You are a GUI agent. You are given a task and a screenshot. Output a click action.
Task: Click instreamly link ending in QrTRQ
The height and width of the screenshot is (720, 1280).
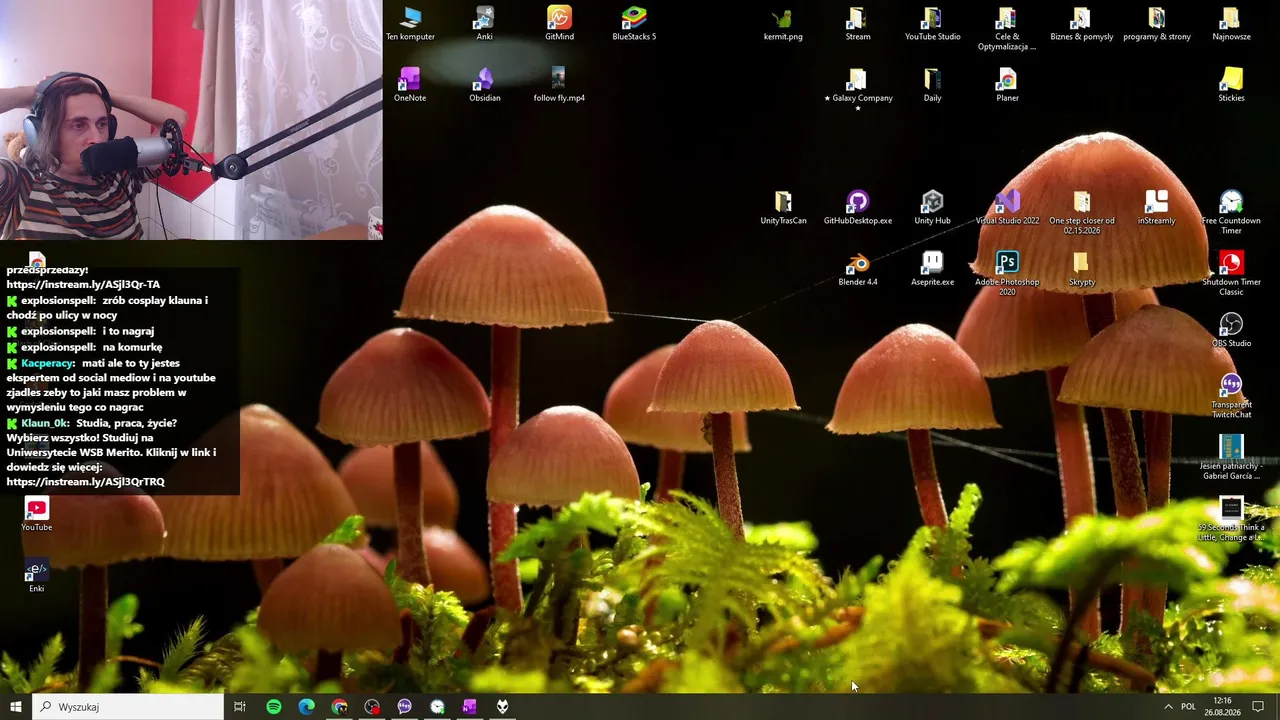(85, 482)
